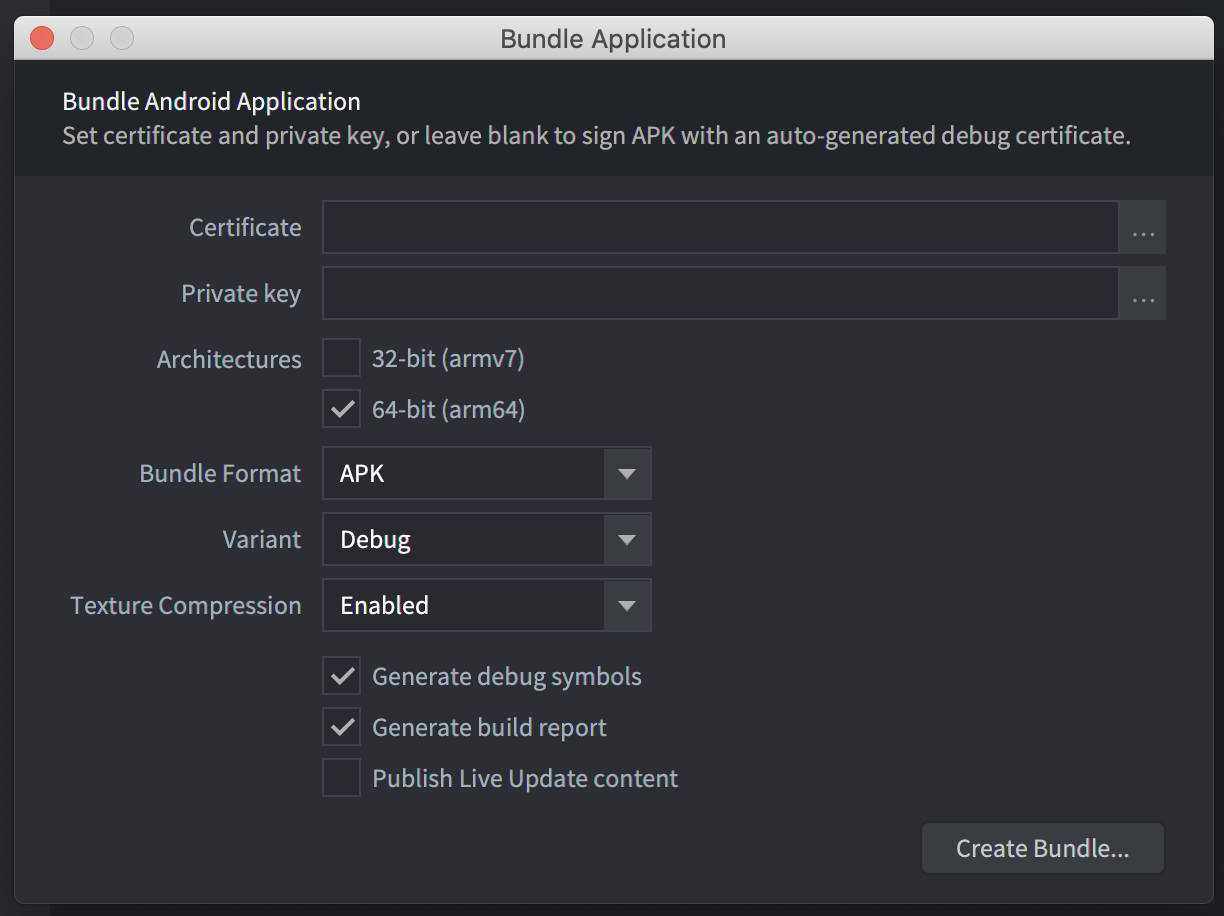Click the Certificate label
Viewport: 1224px width, 916px height.
pyautogui.click(x=245, y=228)
